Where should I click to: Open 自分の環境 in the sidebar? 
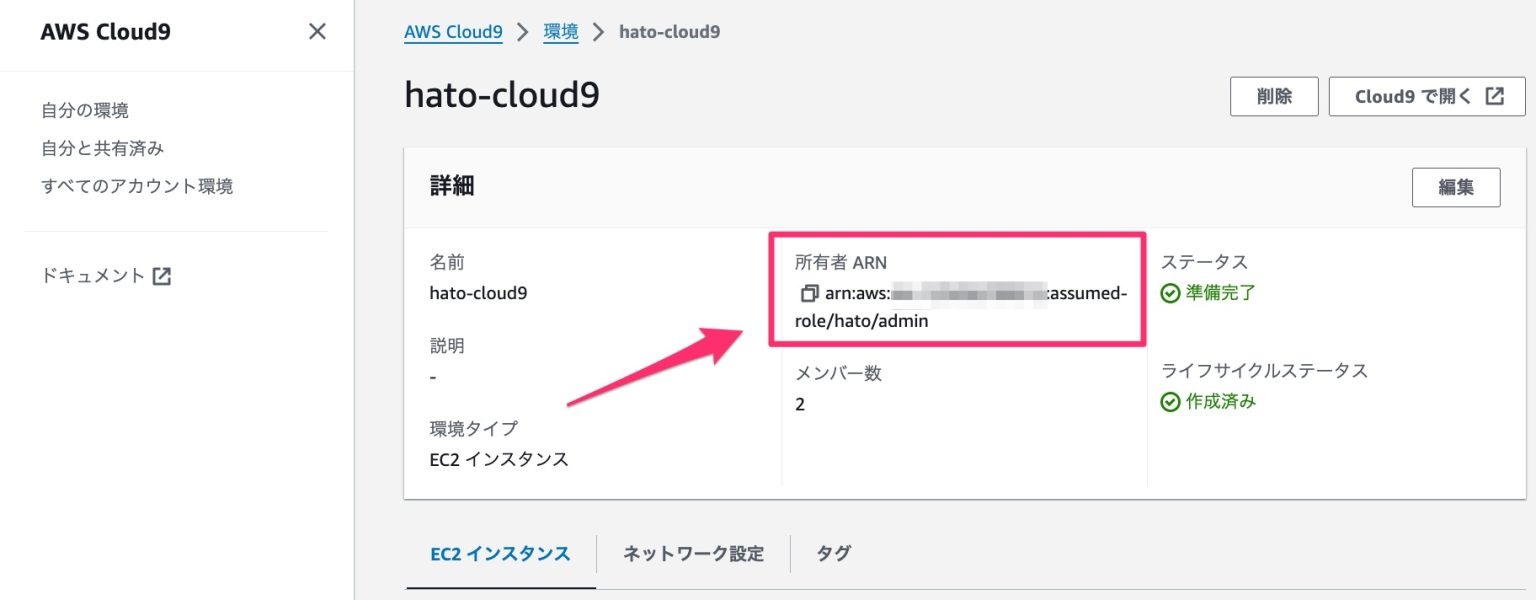pos(84,111)
